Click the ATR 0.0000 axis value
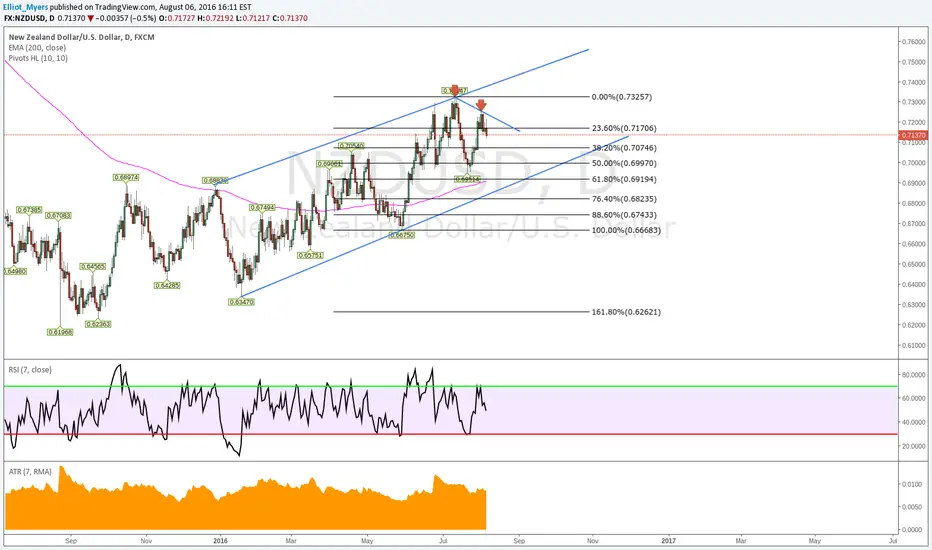The height and width of the screenshot is (550, 932). tap(913, 530)
